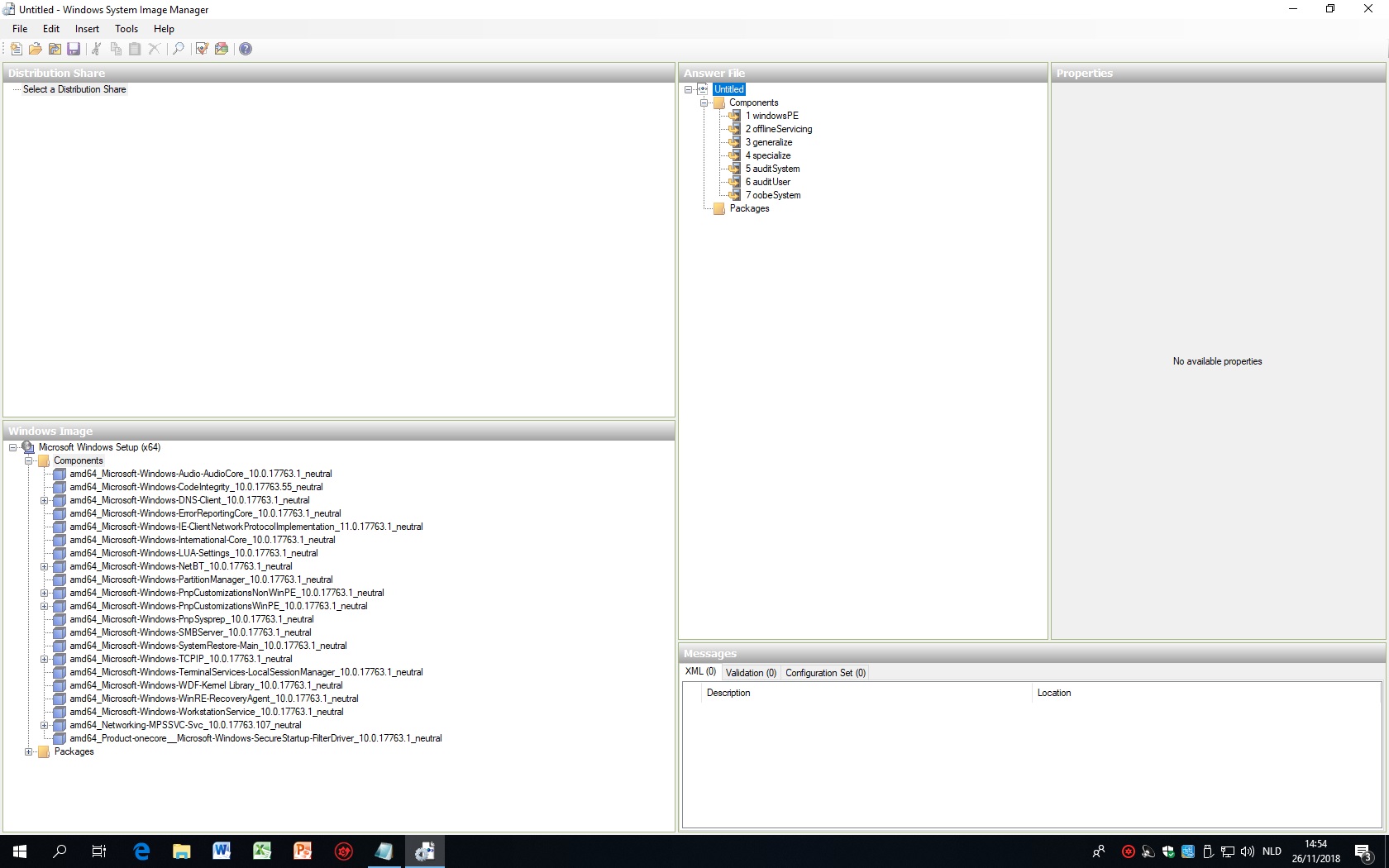
Task: Launch Microsoft Edge from the taskbar
Action: point(141,851)
